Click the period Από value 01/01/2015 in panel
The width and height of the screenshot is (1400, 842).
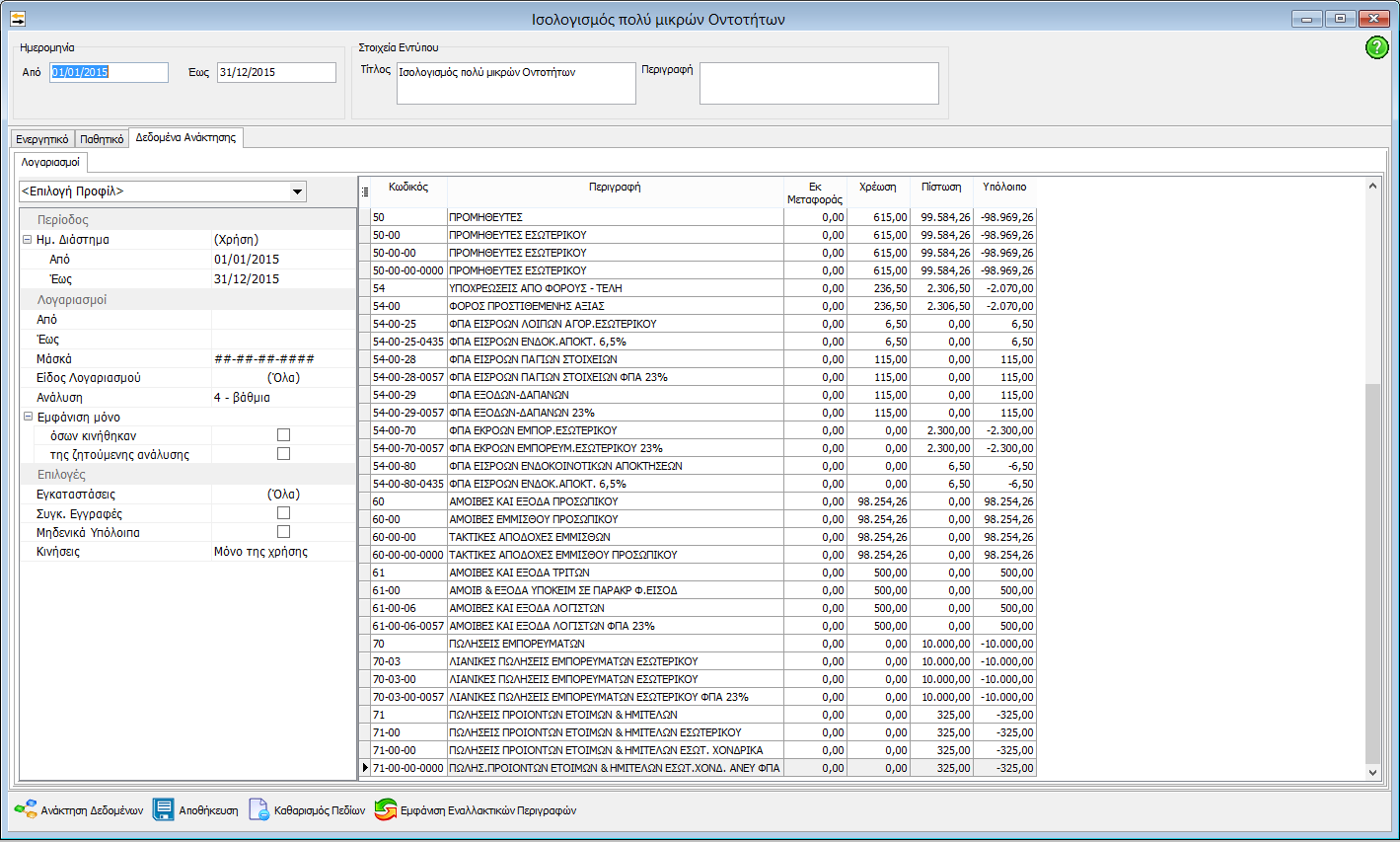pos(283,260)
